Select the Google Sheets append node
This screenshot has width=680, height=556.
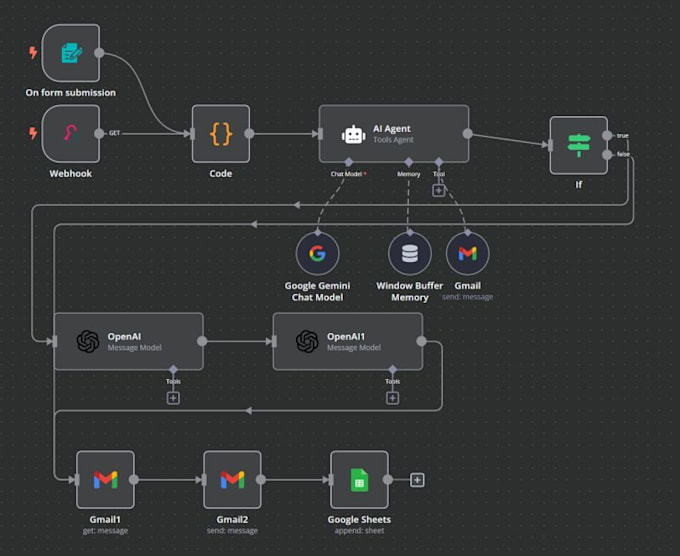click(360, 480)
